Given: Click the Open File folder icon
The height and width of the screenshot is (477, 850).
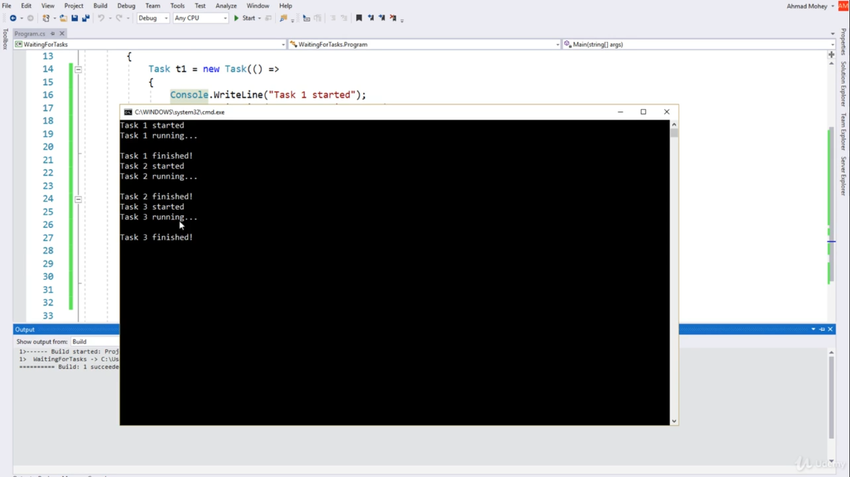Looking at the screenshot, I should click(63, 18).
